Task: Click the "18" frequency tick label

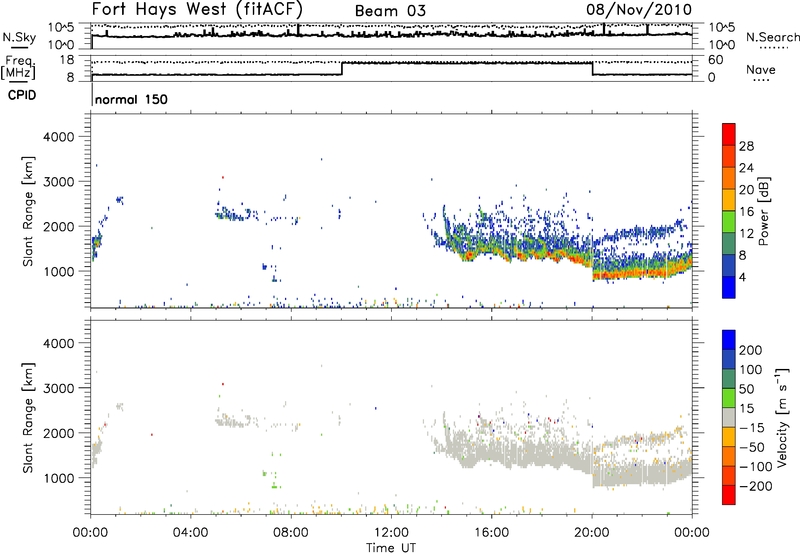Action: [67, 60]
